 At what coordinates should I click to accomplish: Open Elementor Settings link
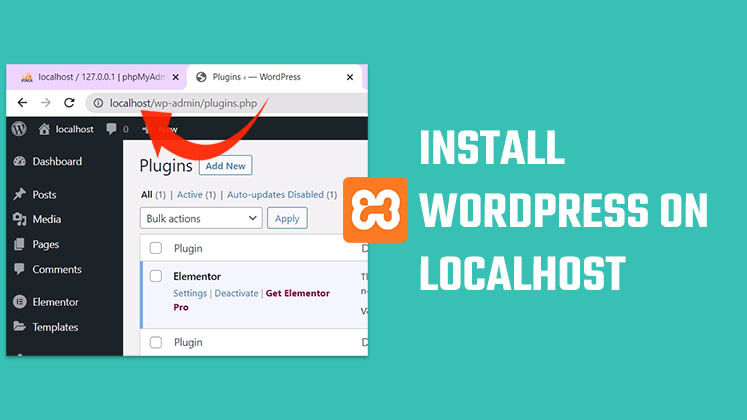click(190, 293)
